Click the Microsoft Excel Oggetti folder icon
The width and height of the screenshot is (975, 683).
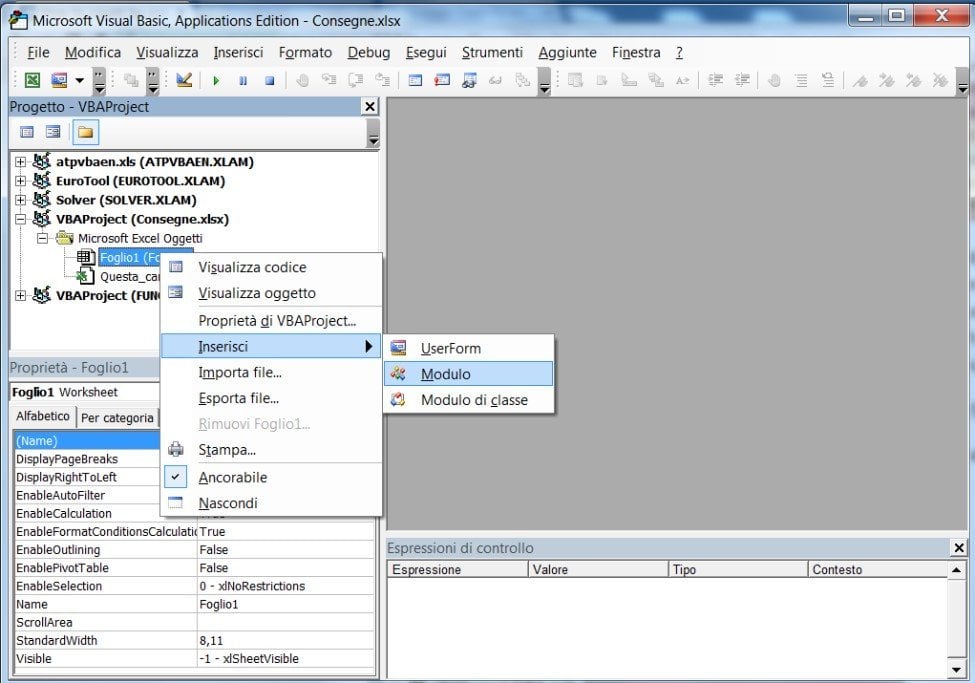pyautogui.click(x=65, y=238)
